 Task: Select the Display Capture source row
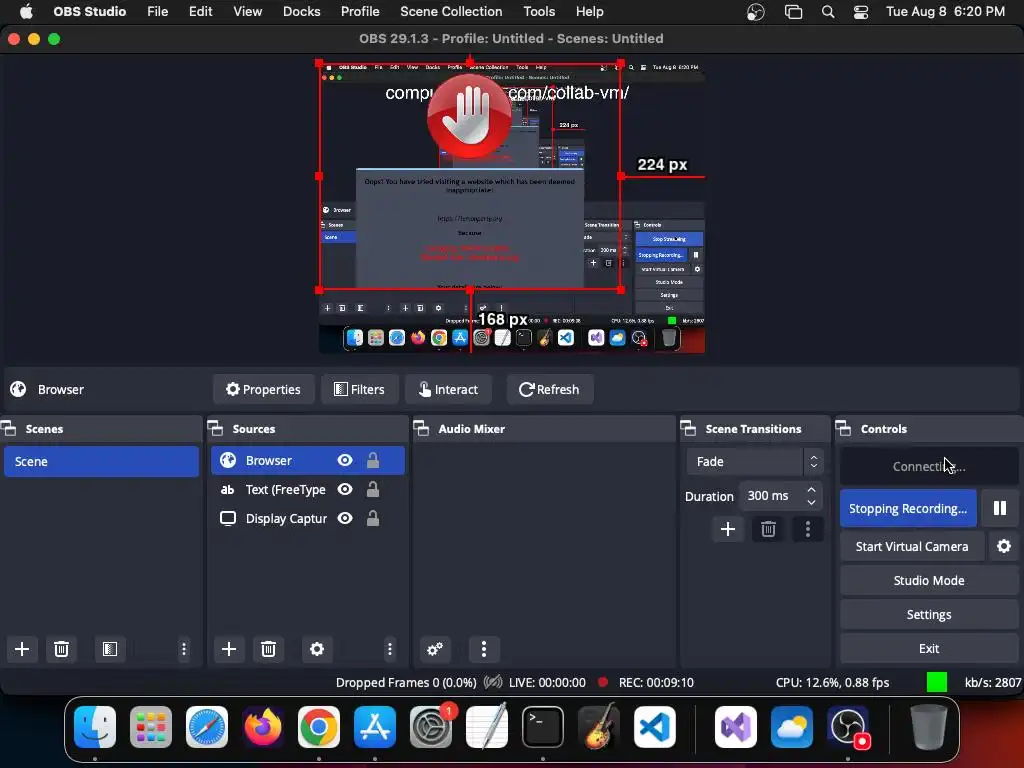pos(308,518)
